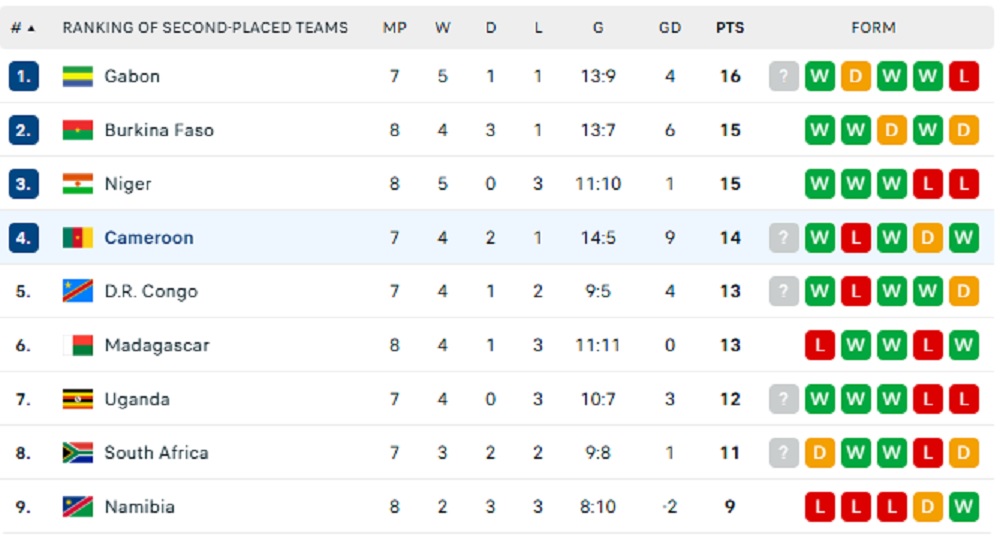Click Cameroon's upcoming match question mark badge
This screenshot has width=1000, height=544.
pos(784,238)
